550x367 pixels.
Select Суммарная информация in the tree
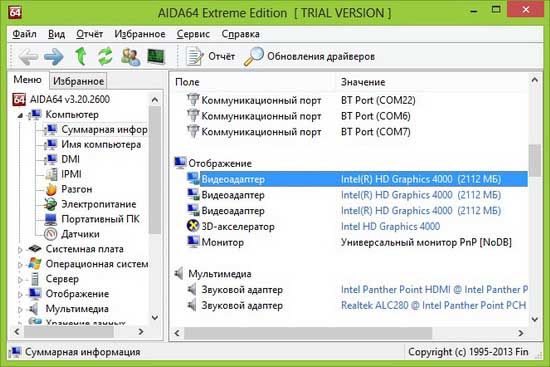tap(104, 129)
